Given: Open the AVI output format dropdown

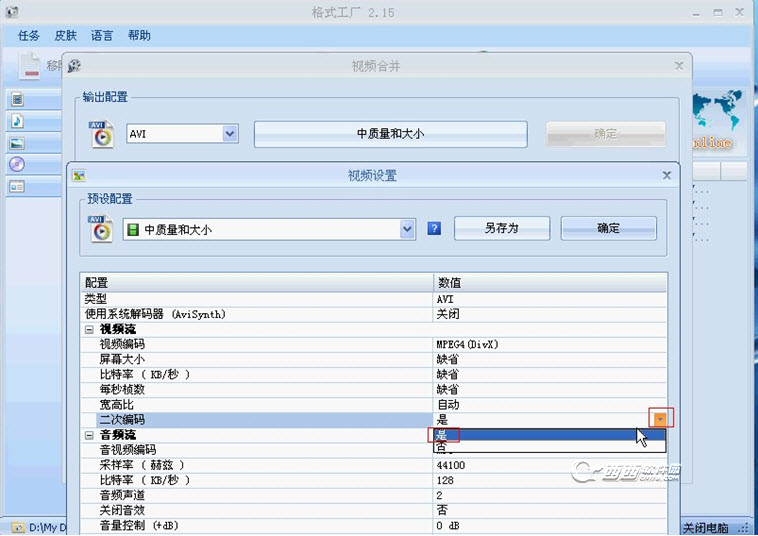Looking at the screenshot, I should coord(230,133).
